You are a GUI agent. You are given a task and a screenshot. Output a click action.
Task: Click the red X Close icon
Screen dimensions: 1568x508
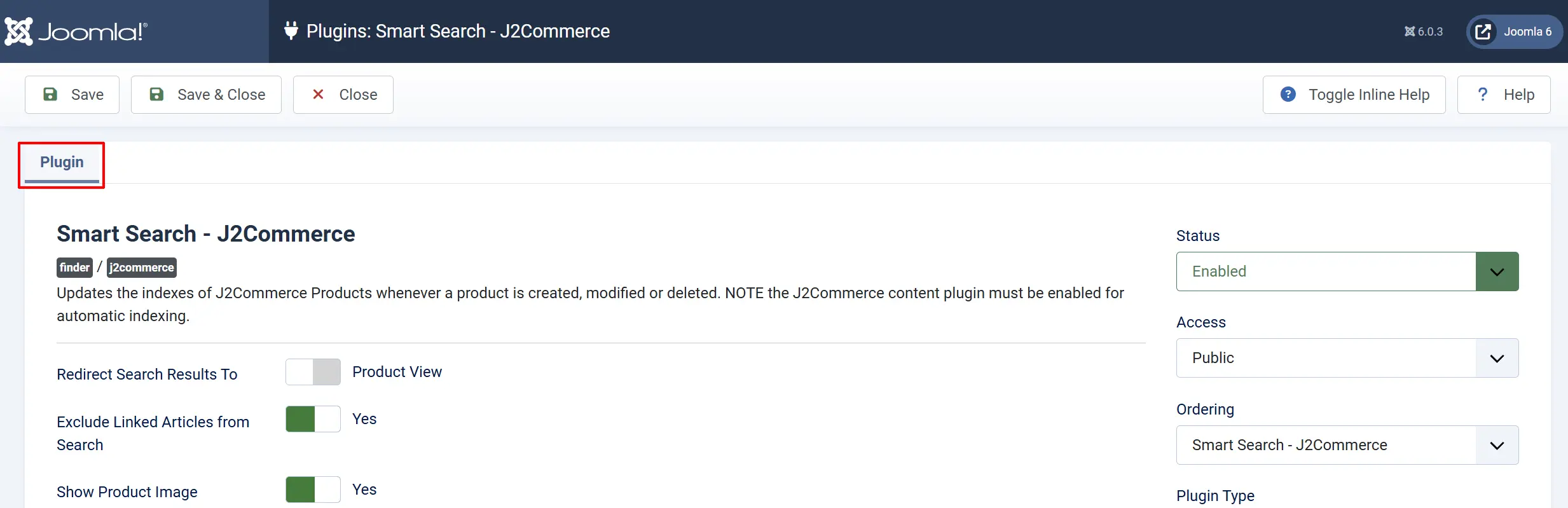click(318, 94)
